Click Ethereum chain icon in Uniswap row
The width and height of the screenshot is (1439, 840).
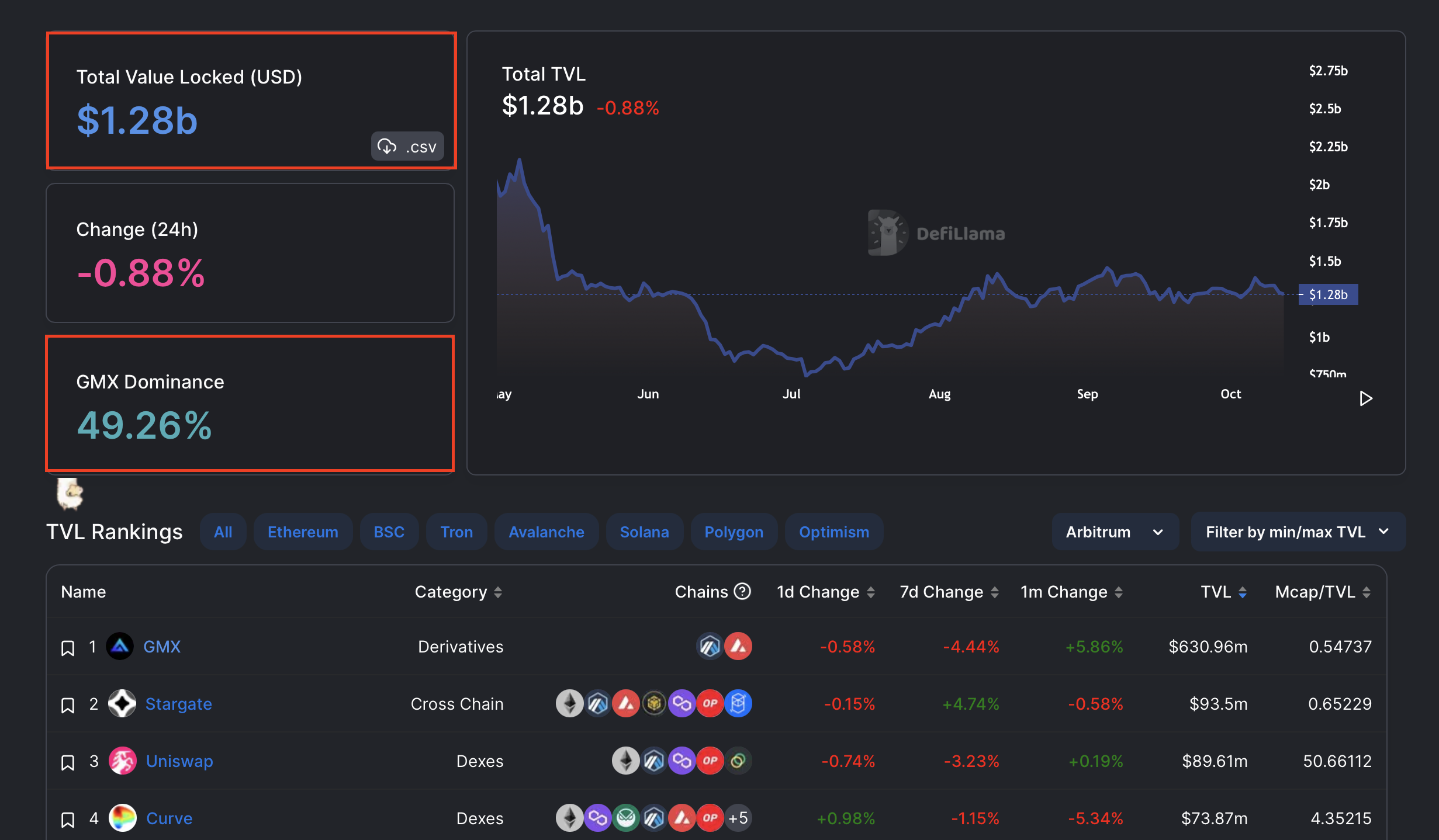click(626, 761)
